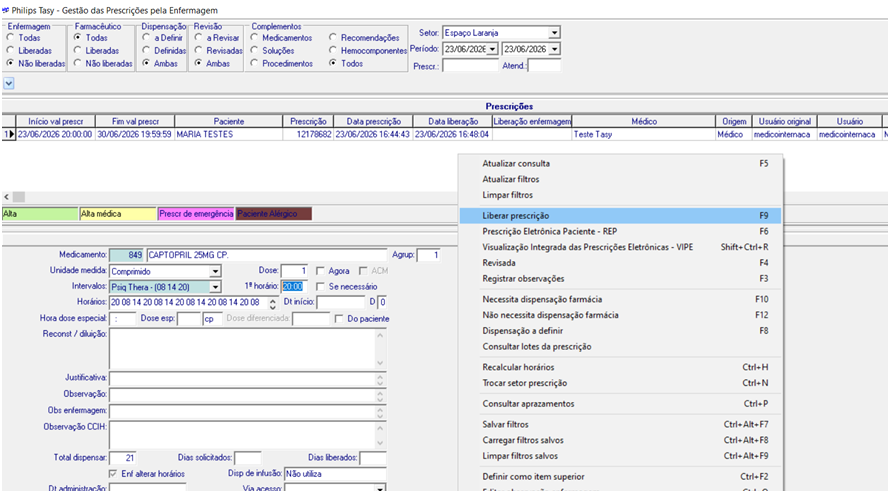The image size is (890, 493).
Task: Click the blue expand filters arrow icon
Action: click(x=9, y=83)
